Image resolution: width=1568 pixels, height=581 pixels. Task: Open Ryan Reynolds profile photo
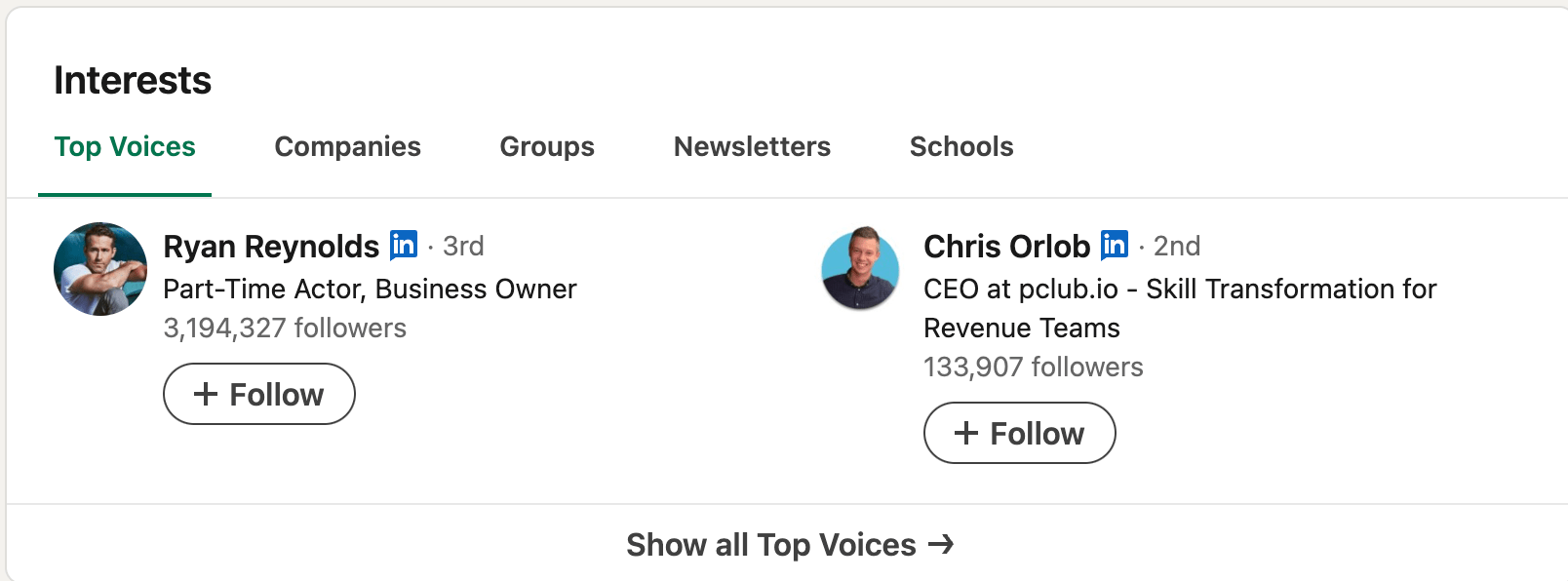pos(100,269)
